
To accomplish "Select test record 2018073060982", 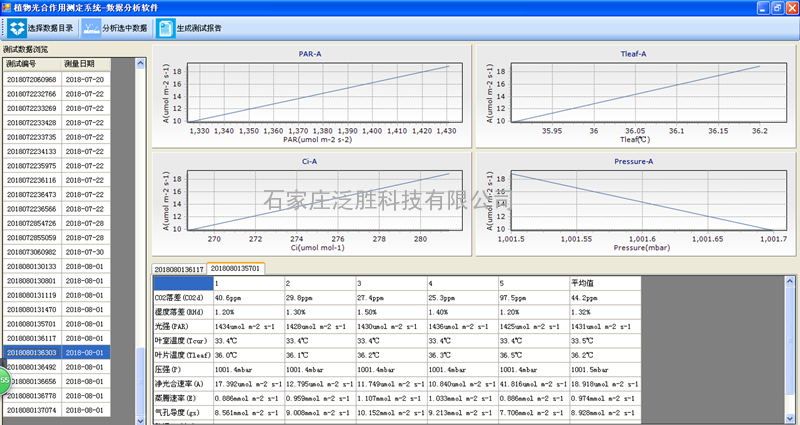I will coord(57,252).
